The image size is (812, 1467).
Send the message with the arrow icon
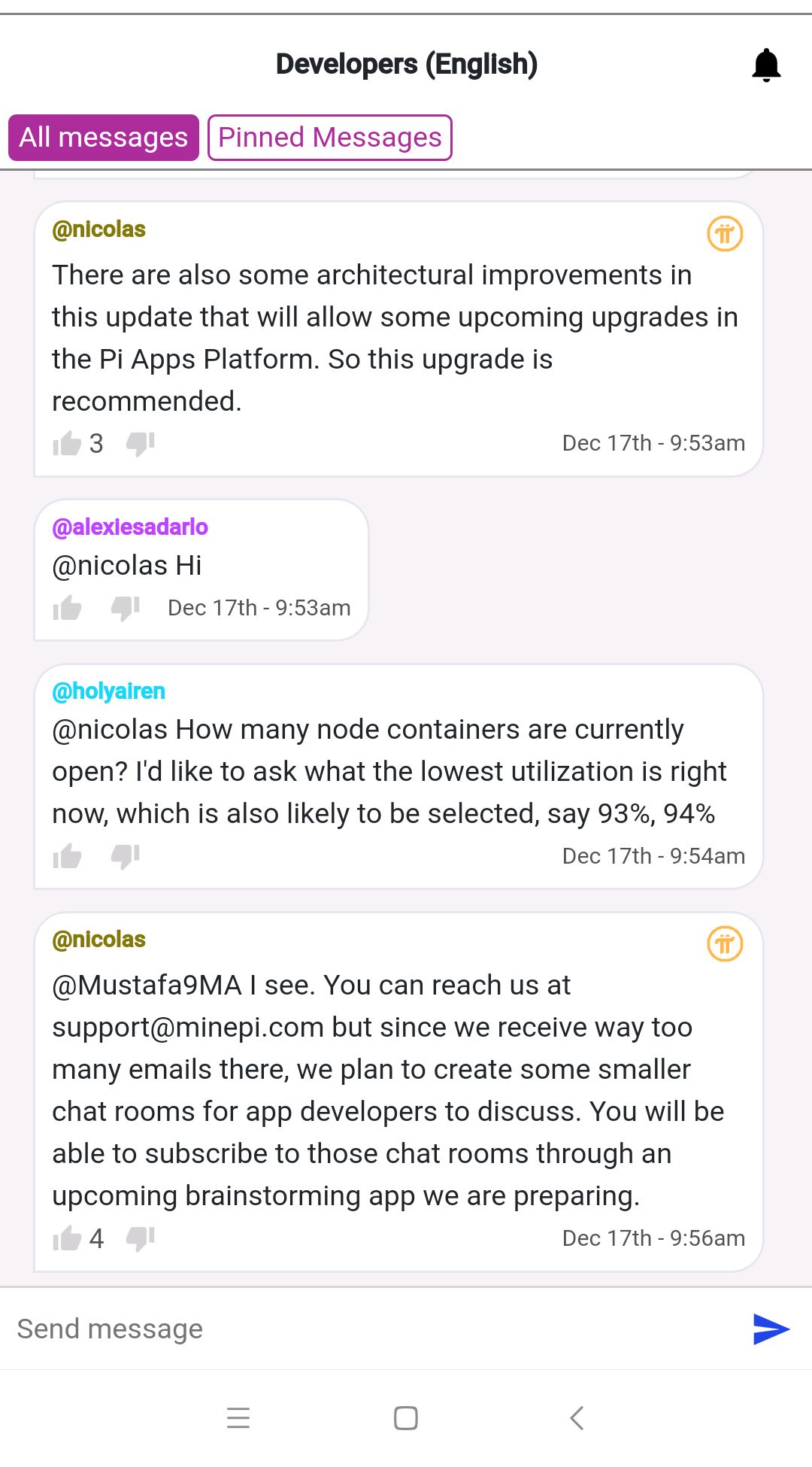click(x=771, y=1329)
